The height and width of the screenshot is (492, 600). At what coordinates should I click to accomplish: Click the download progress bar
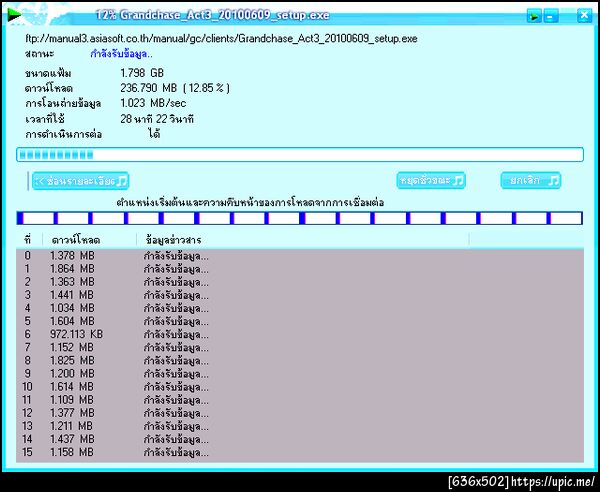point(300,155)
